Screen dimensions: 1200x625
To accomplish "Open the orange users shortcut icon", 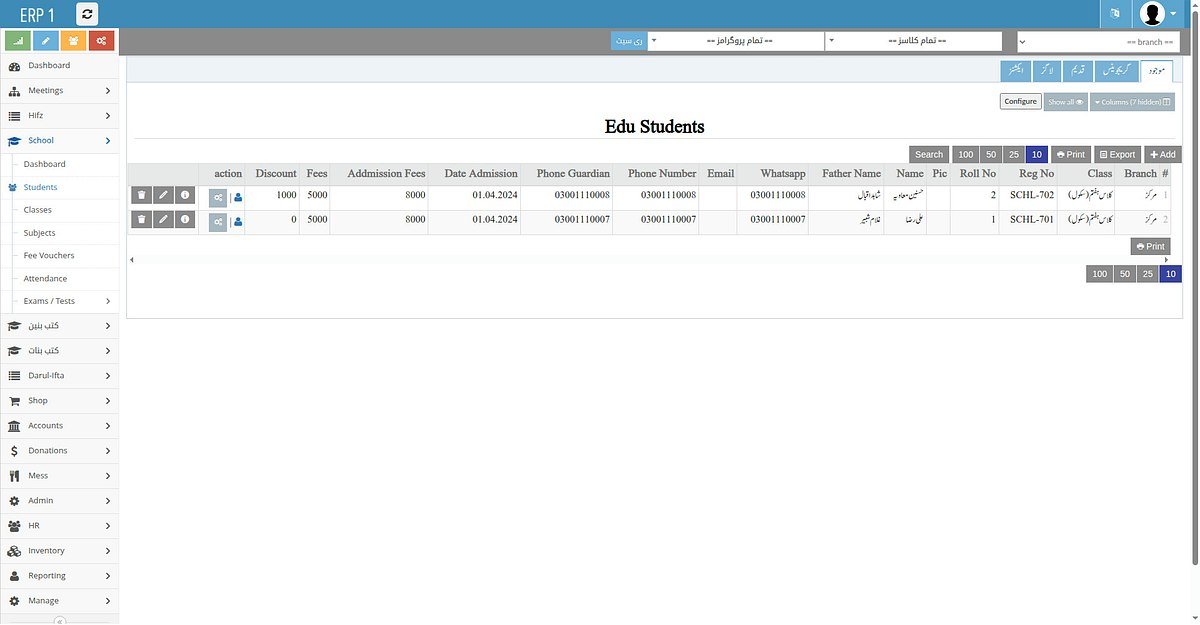I will pos(73,40).
